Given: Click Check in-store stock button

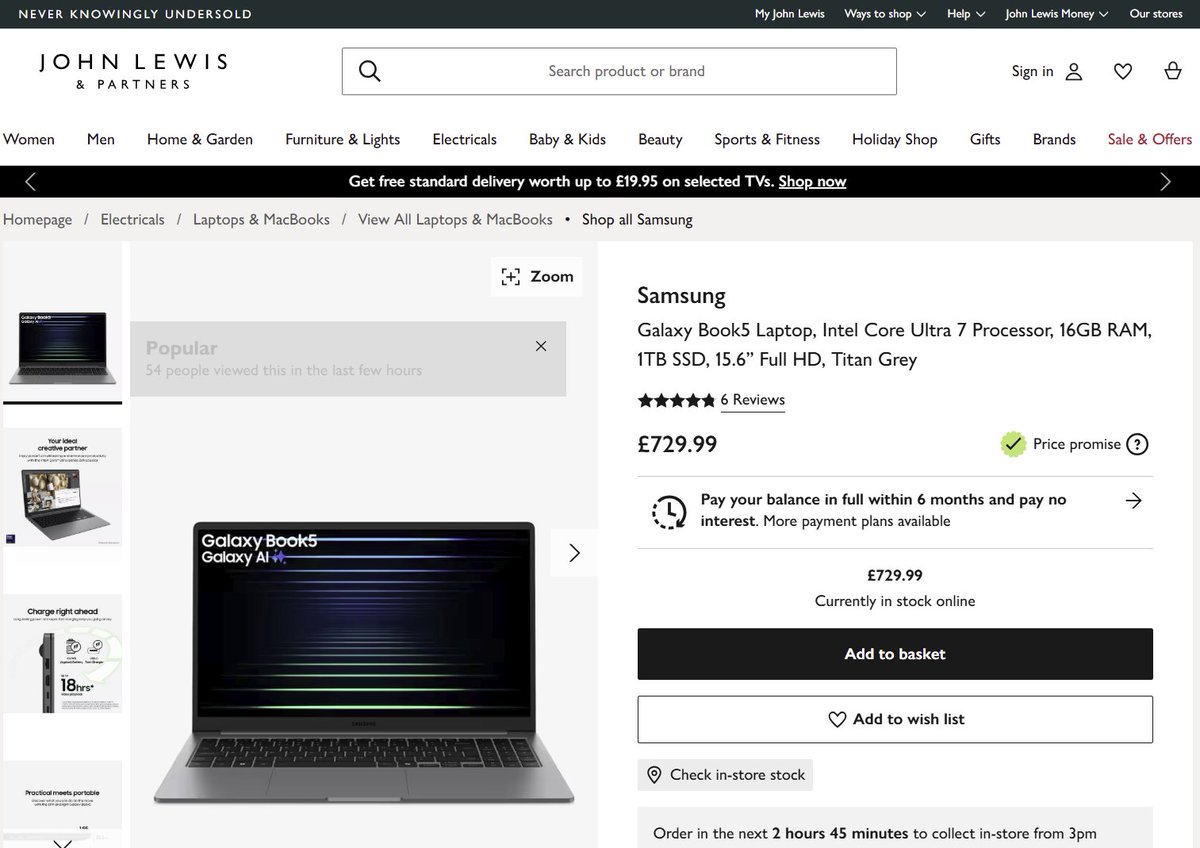Looking at the screenshot, I should coord(725,775).
